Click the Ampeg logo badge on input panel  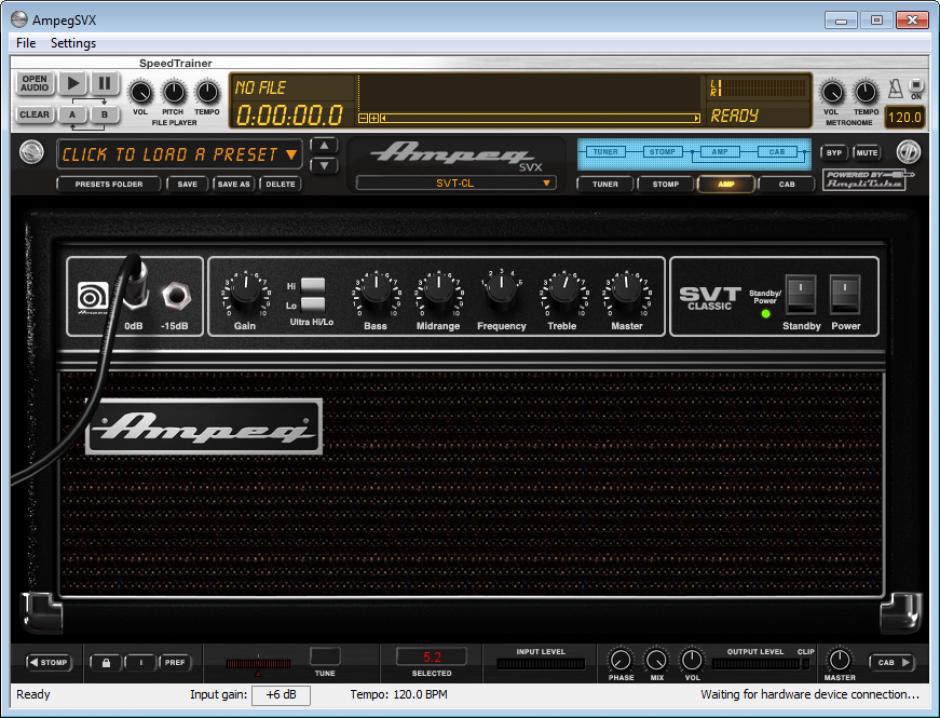pos(94,297)
